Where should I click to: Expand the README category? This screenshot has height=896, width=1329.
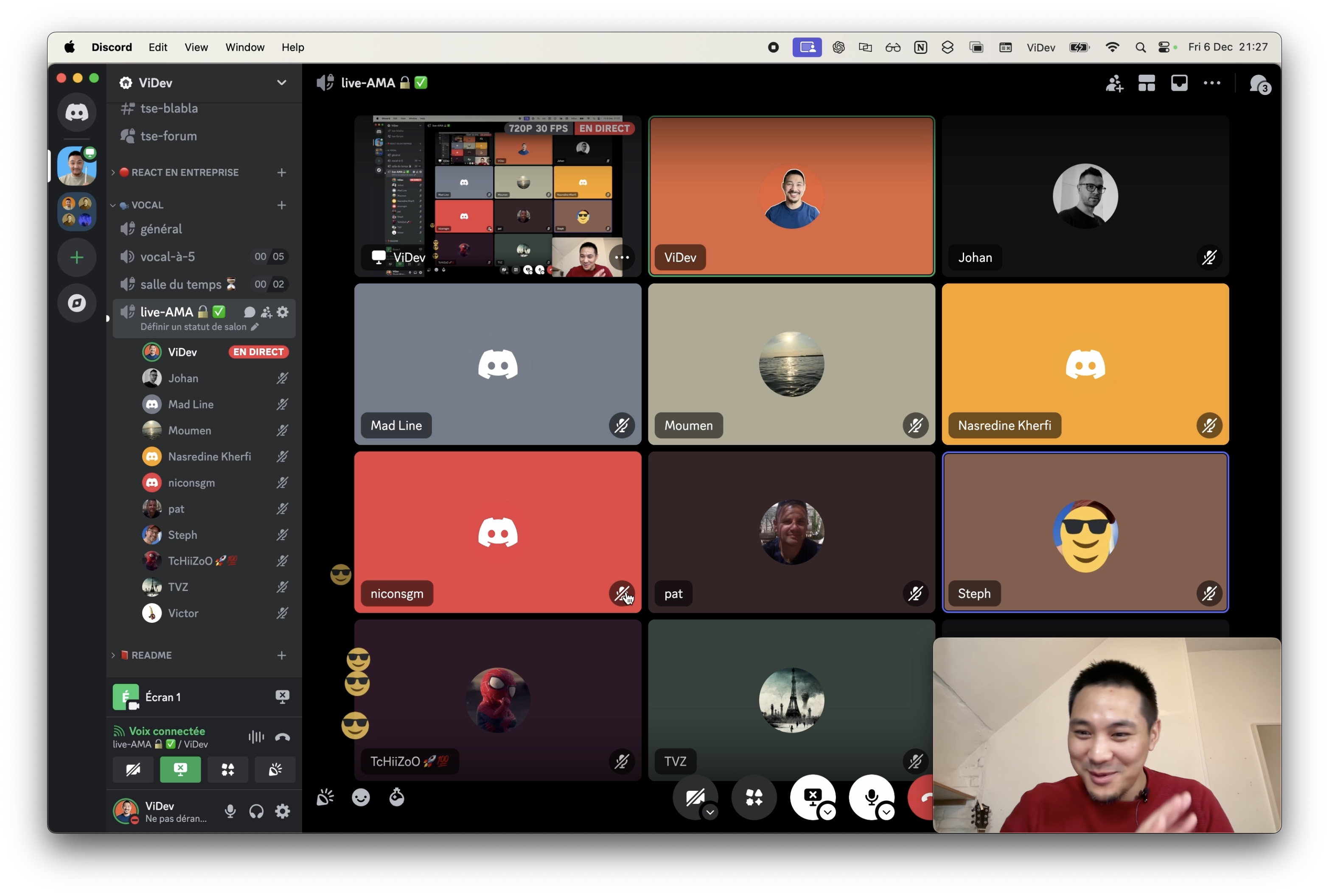(151, 655)
